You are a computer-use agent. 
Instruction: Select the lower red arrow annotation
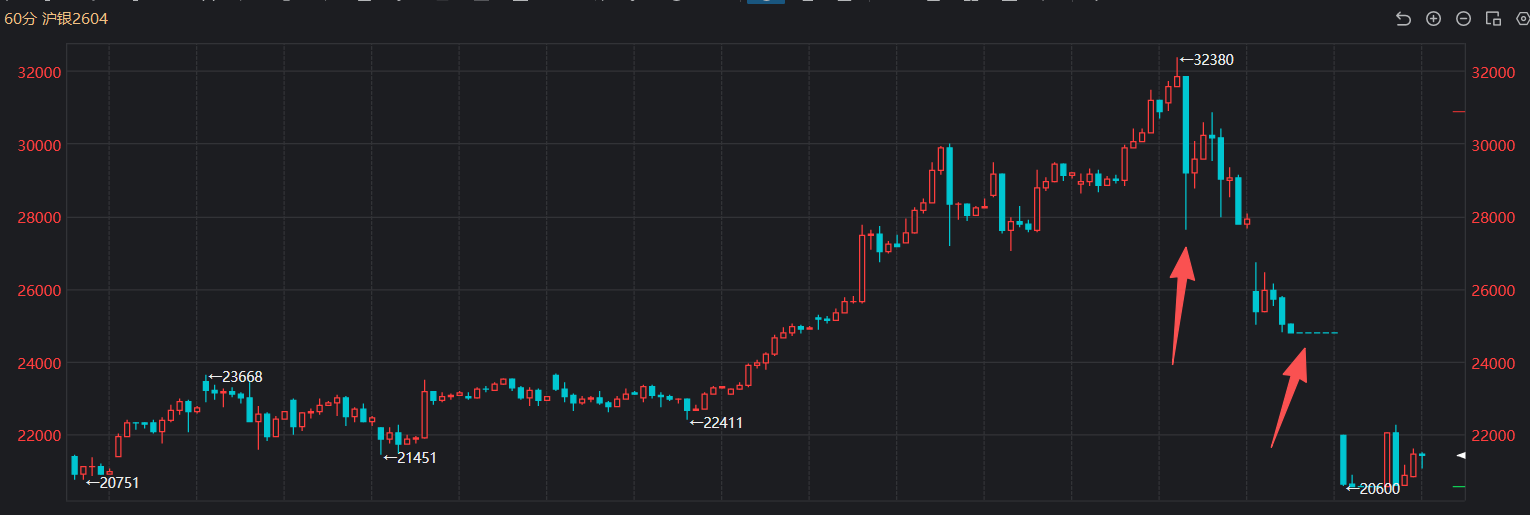click(x=1290, y=397)
